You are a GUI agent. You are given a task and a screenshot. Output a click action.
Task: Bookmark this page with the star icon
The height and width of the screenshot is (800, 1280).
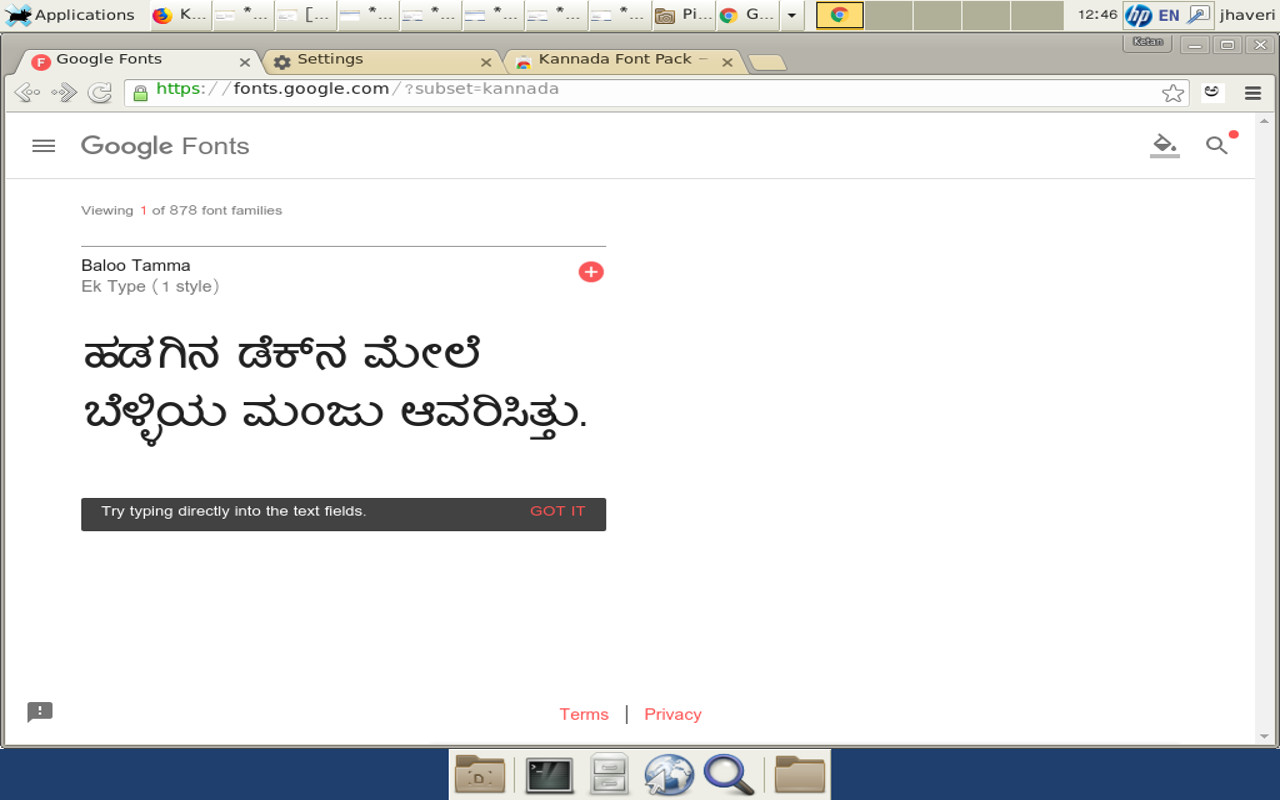[x=1172, y=91]
